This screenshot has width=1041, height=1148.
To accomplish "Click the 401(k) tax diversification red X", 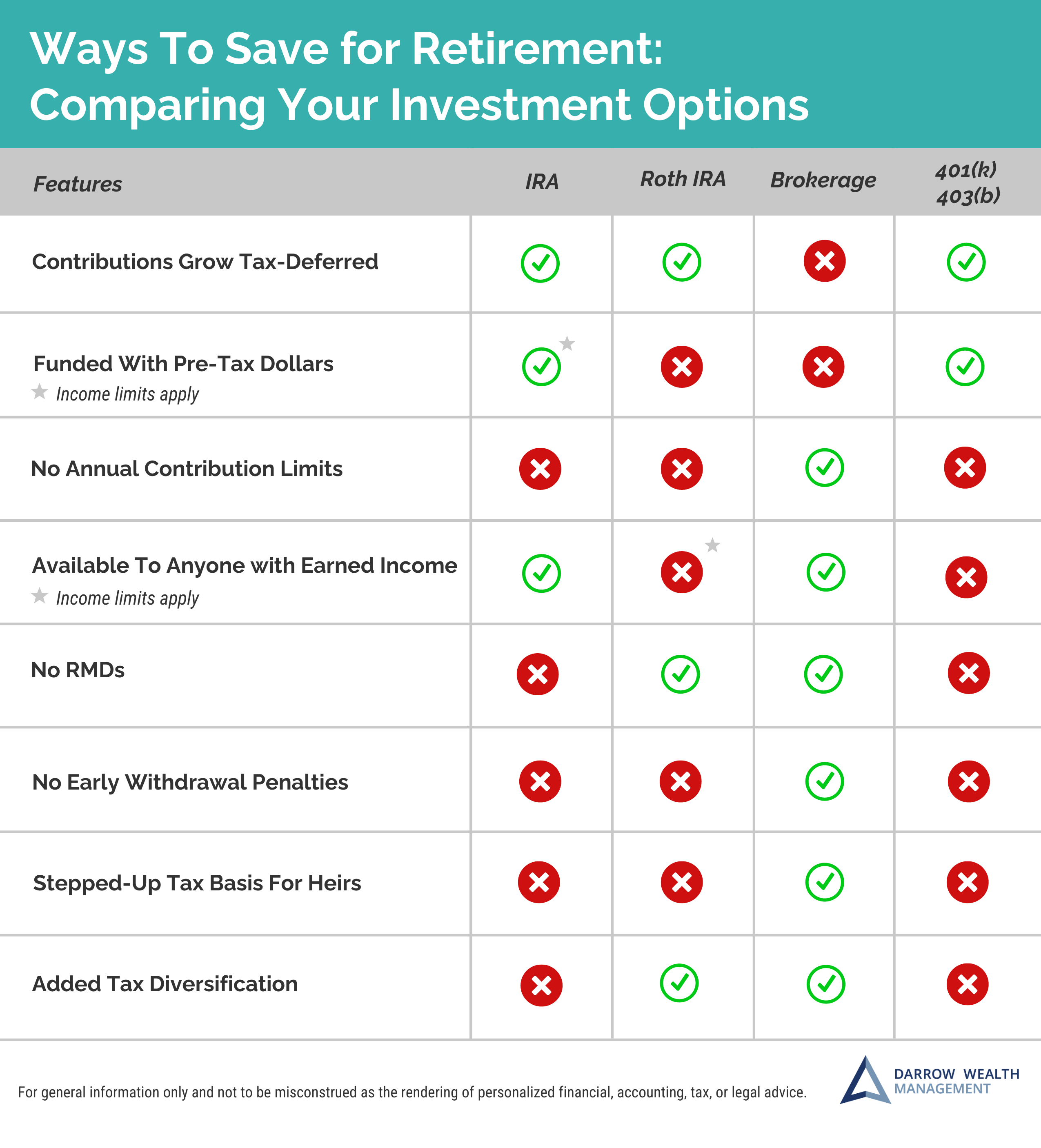I will point(967,984).
